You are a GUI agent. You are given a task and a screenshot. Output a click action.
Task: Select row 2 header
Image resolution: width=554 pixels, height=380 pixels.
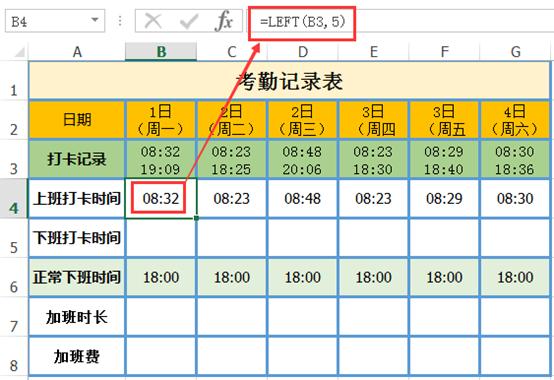(x=14, y=120)
